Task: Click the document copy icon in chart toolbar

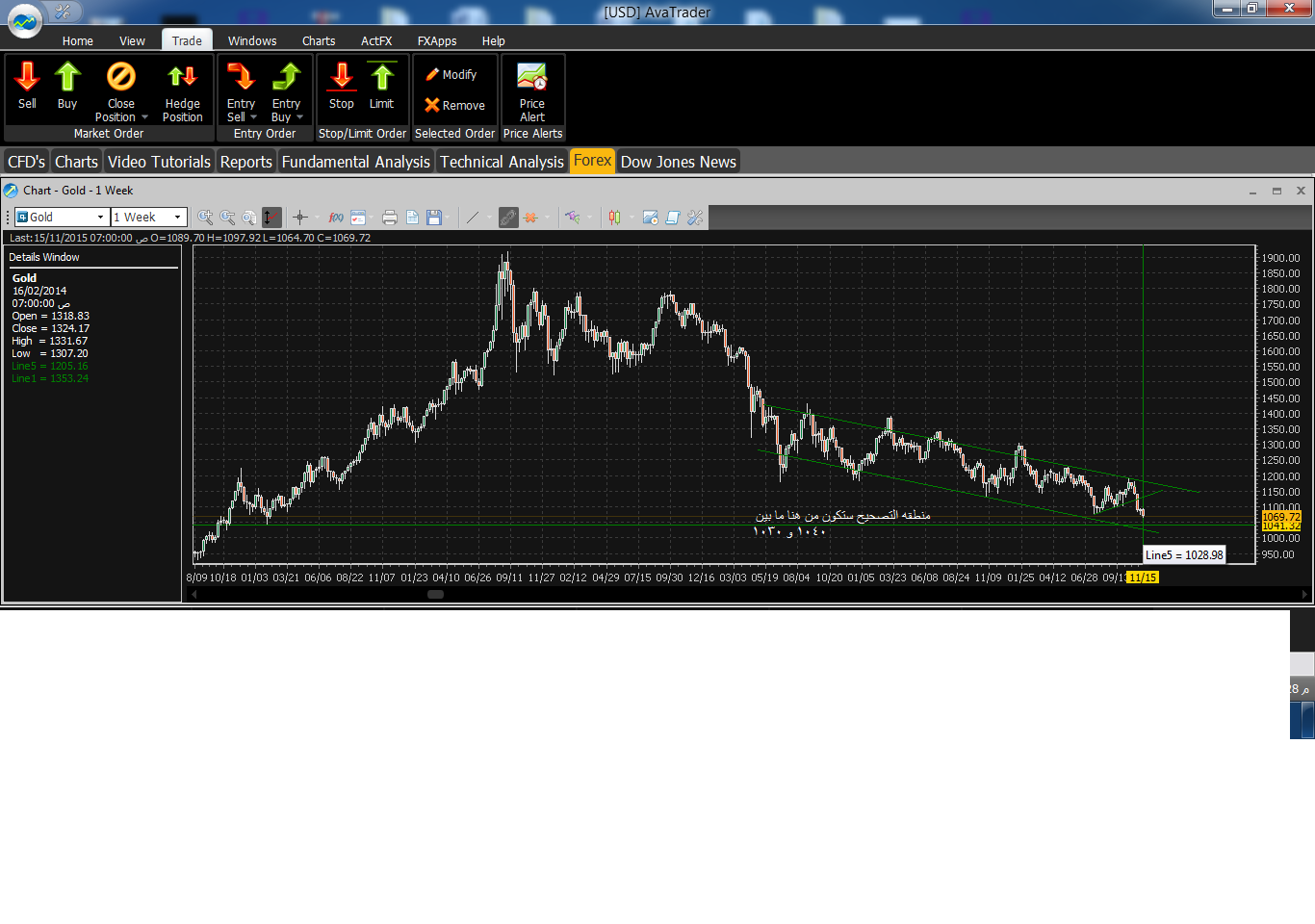Action: coord(412,218)
